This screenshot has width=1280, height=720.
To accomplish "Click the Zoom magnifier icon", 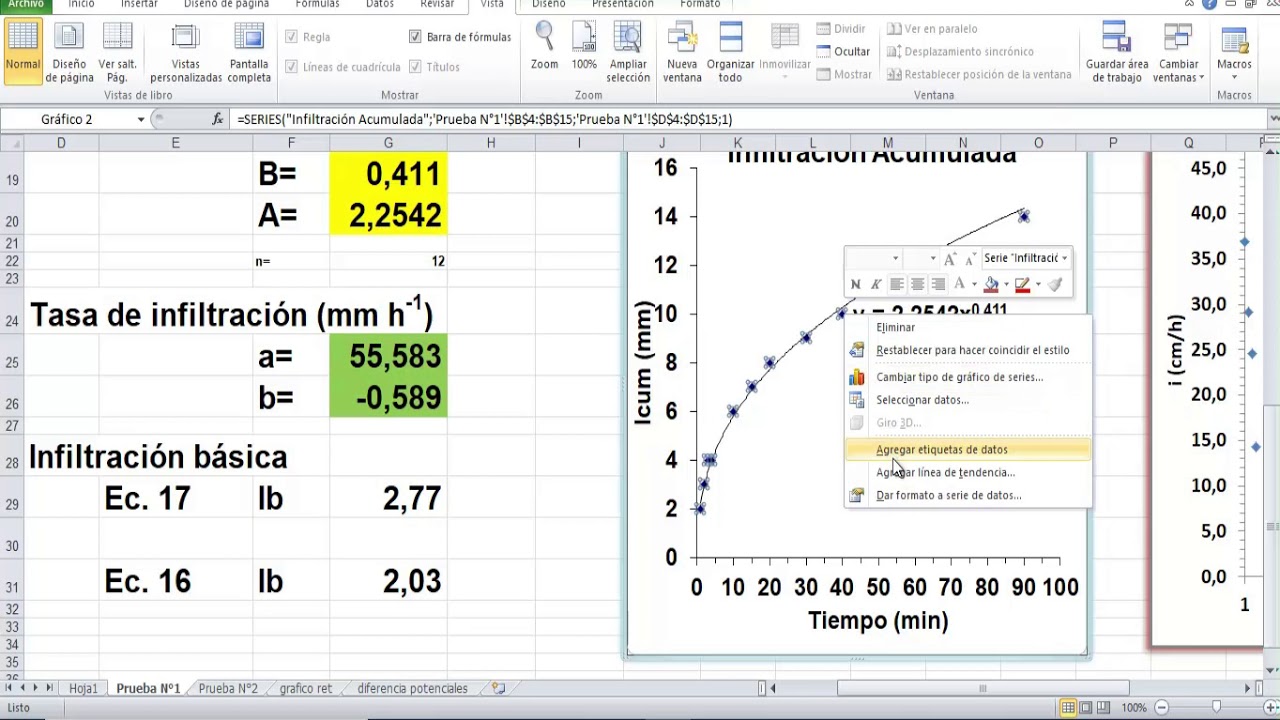I will click(x=544, y=38).
